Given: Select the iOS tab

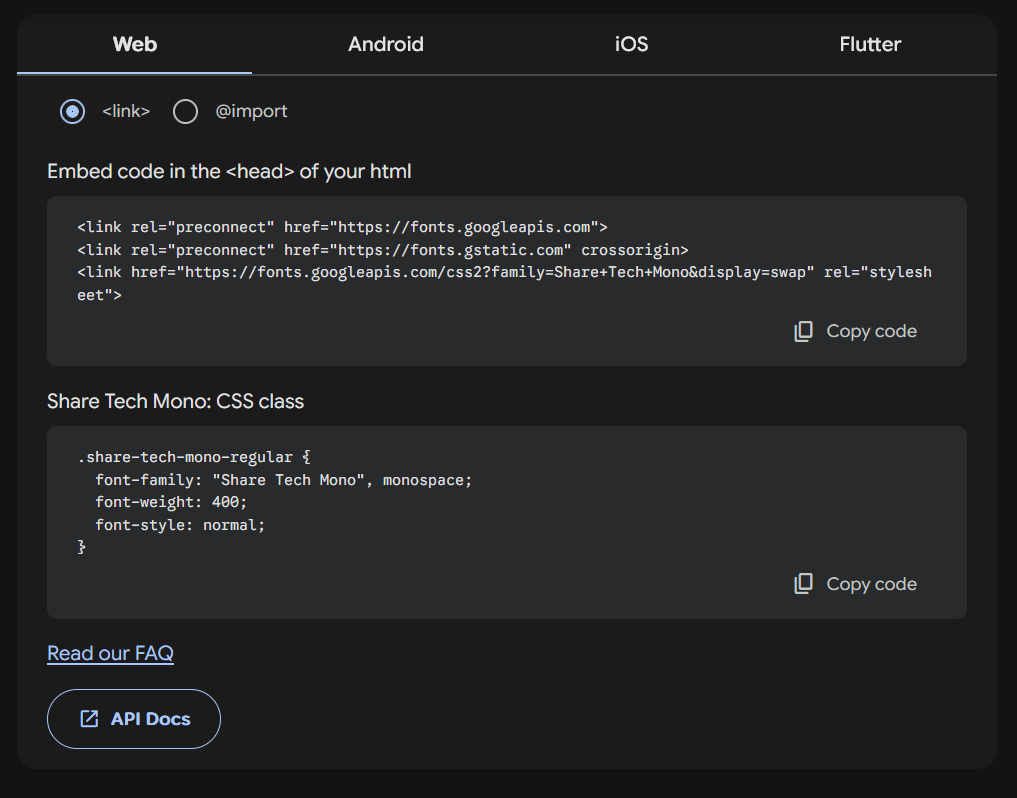Looking at the screenshot, I should (631, 44).
